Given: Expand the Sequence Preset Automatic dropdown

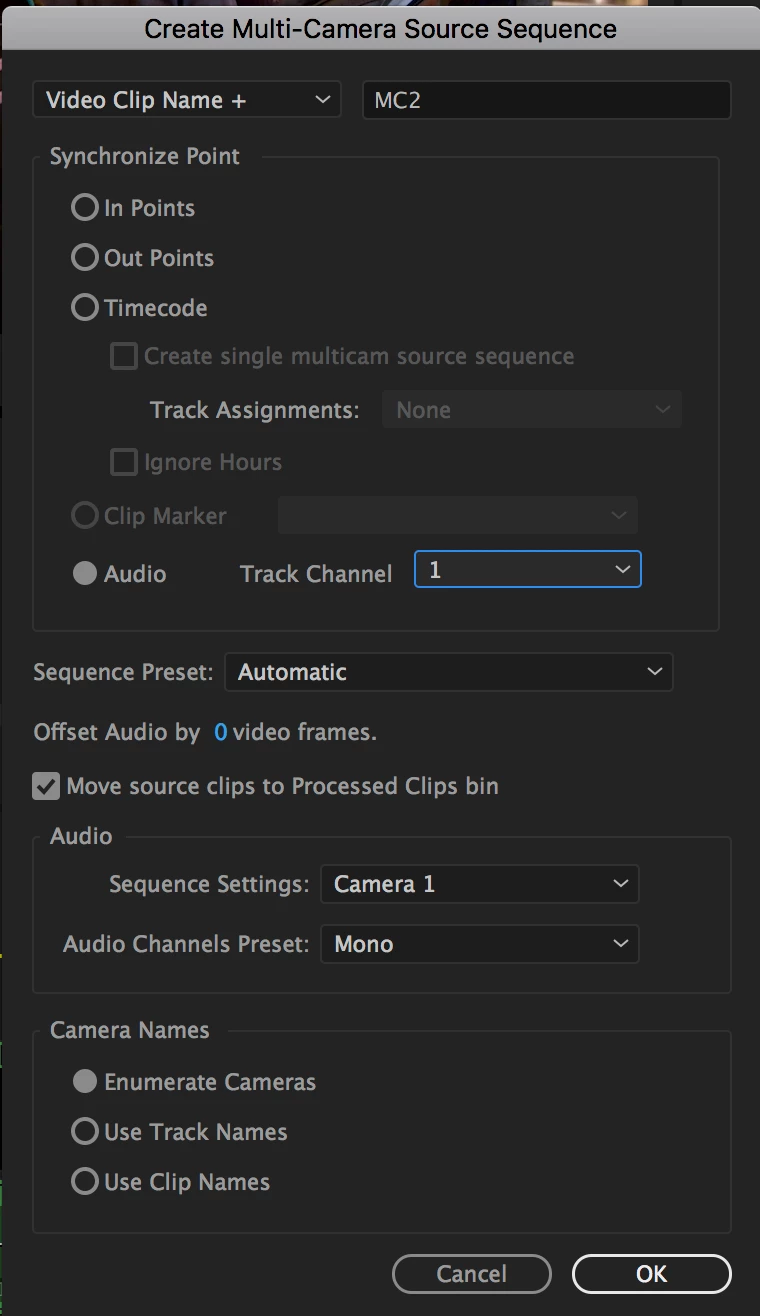Looking at the screenshot, I should click(449, 672).
